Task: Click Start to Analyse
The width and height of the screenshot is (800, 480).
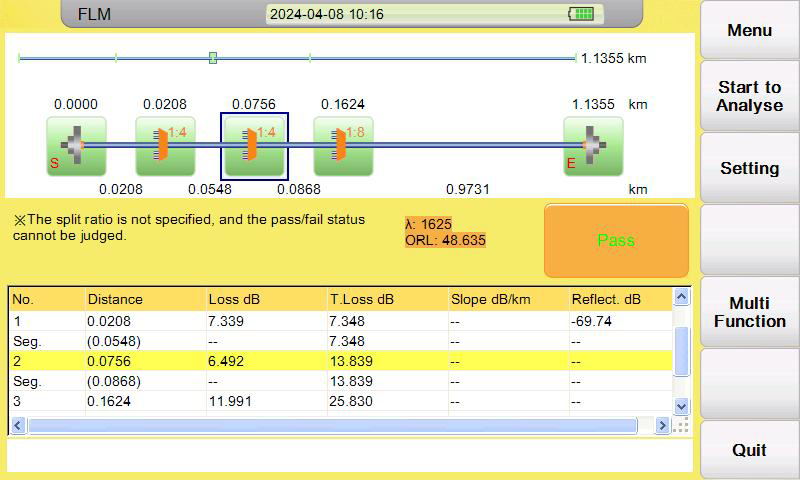Action: click(749, 96)
